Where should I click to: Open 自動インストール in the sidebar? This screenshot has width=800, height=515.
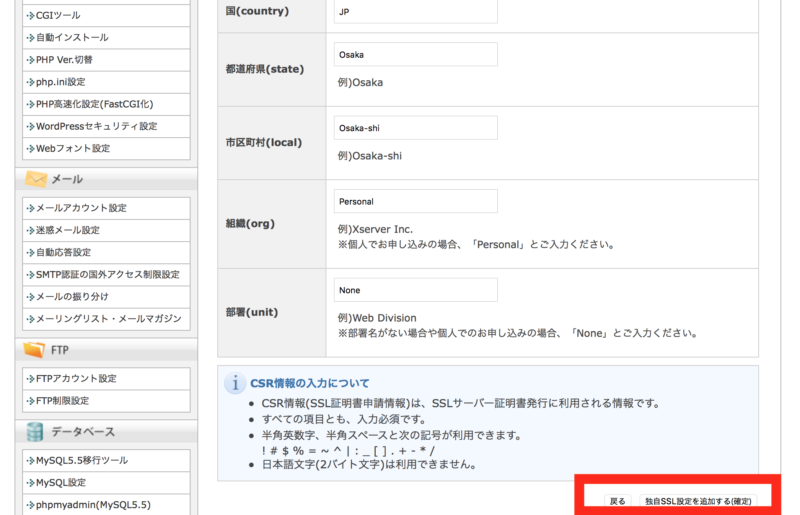72,37
